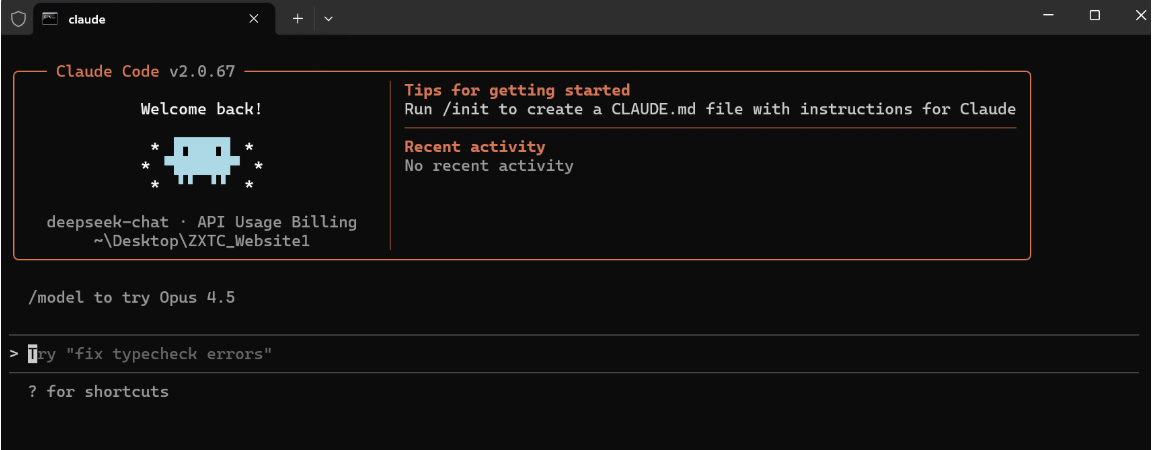Screen dimensions: 1152x450
Task: Click the "/model to try Opus 4.5" hint
Action: 133,297
